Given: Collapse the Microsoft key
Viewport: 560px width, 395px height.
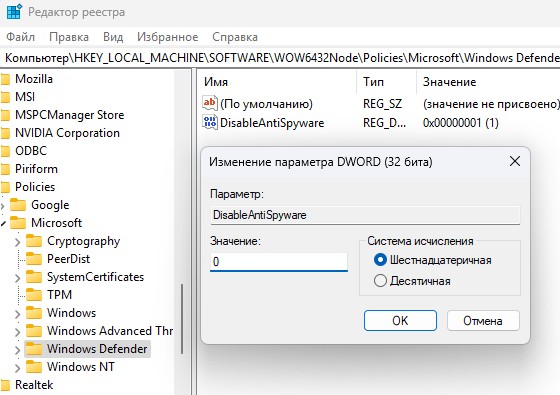Looking at the screenshot, I should (x=3, y=224).
